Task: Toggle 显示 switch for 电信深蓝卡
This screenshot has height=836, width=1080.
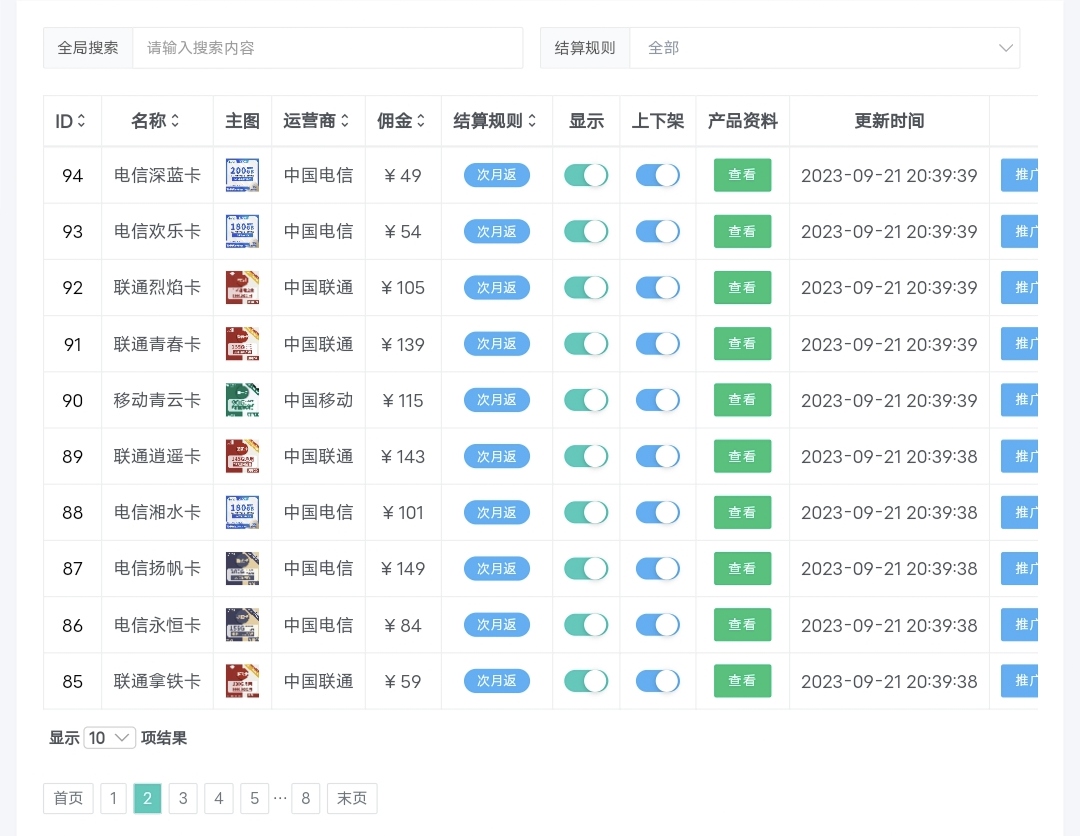Action: pos(585,175)
